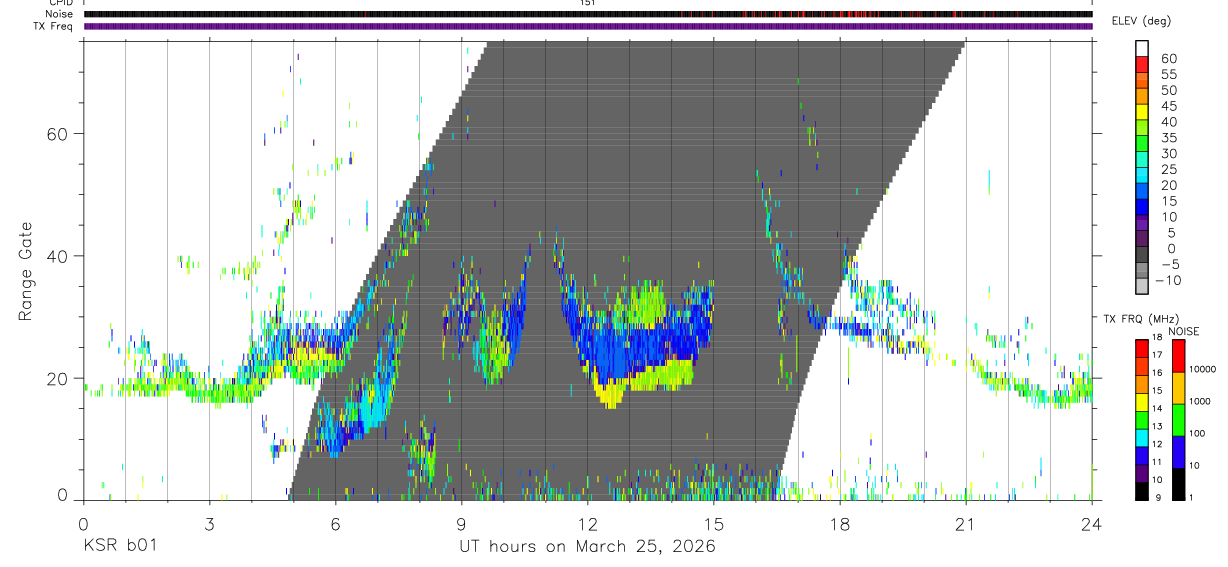Pick the blue ELEV segment between 15 and 20
1228x567 pixels.
[1143, 192]
